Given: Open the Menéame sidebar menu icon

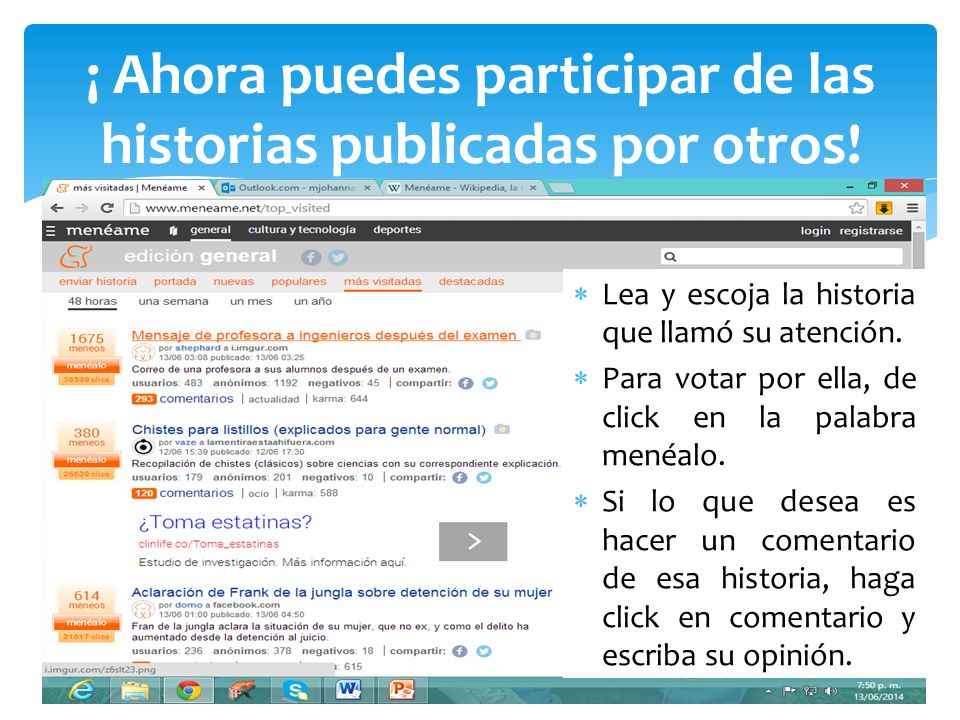Looking at the screenshot, I should (x=51, y=231).
